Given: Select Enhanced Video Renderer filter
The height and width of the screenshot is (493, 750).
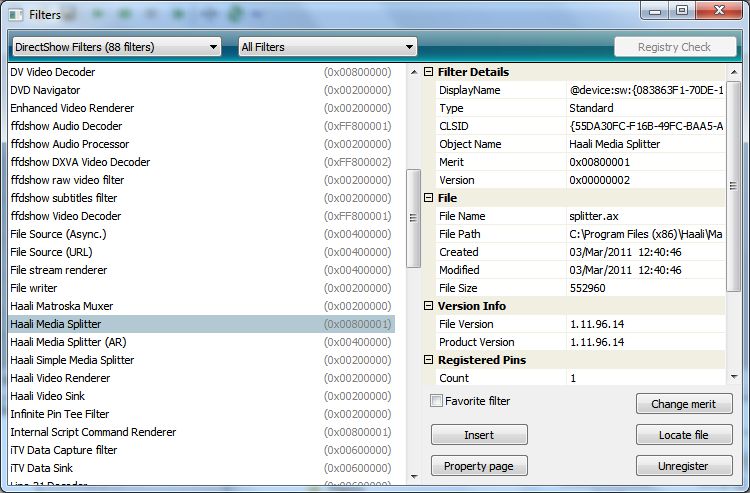Looking at the screenshot, I should (201, 108).
